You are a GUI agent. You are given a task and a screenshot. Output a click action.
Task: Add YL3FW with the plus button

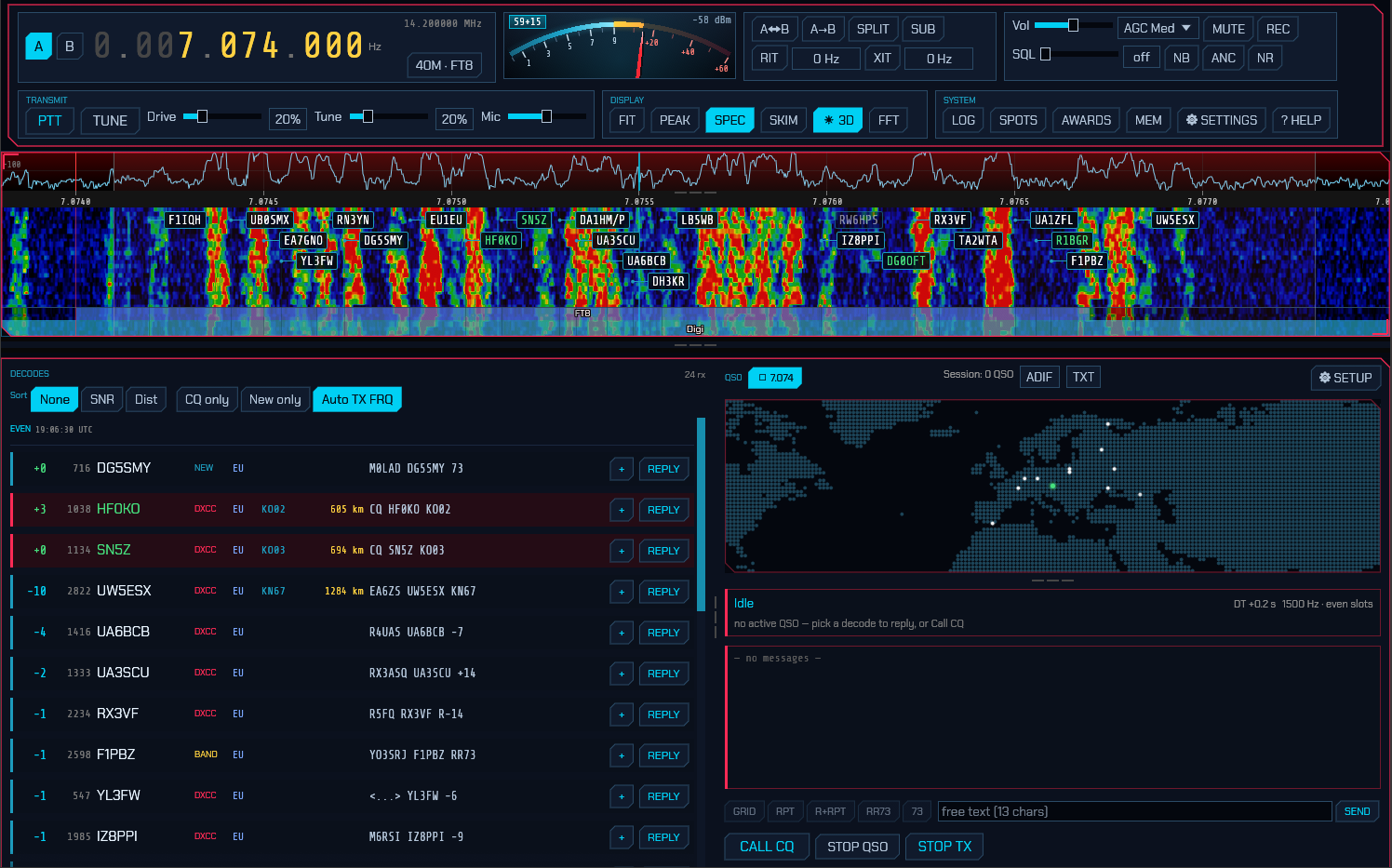(622, 796)
